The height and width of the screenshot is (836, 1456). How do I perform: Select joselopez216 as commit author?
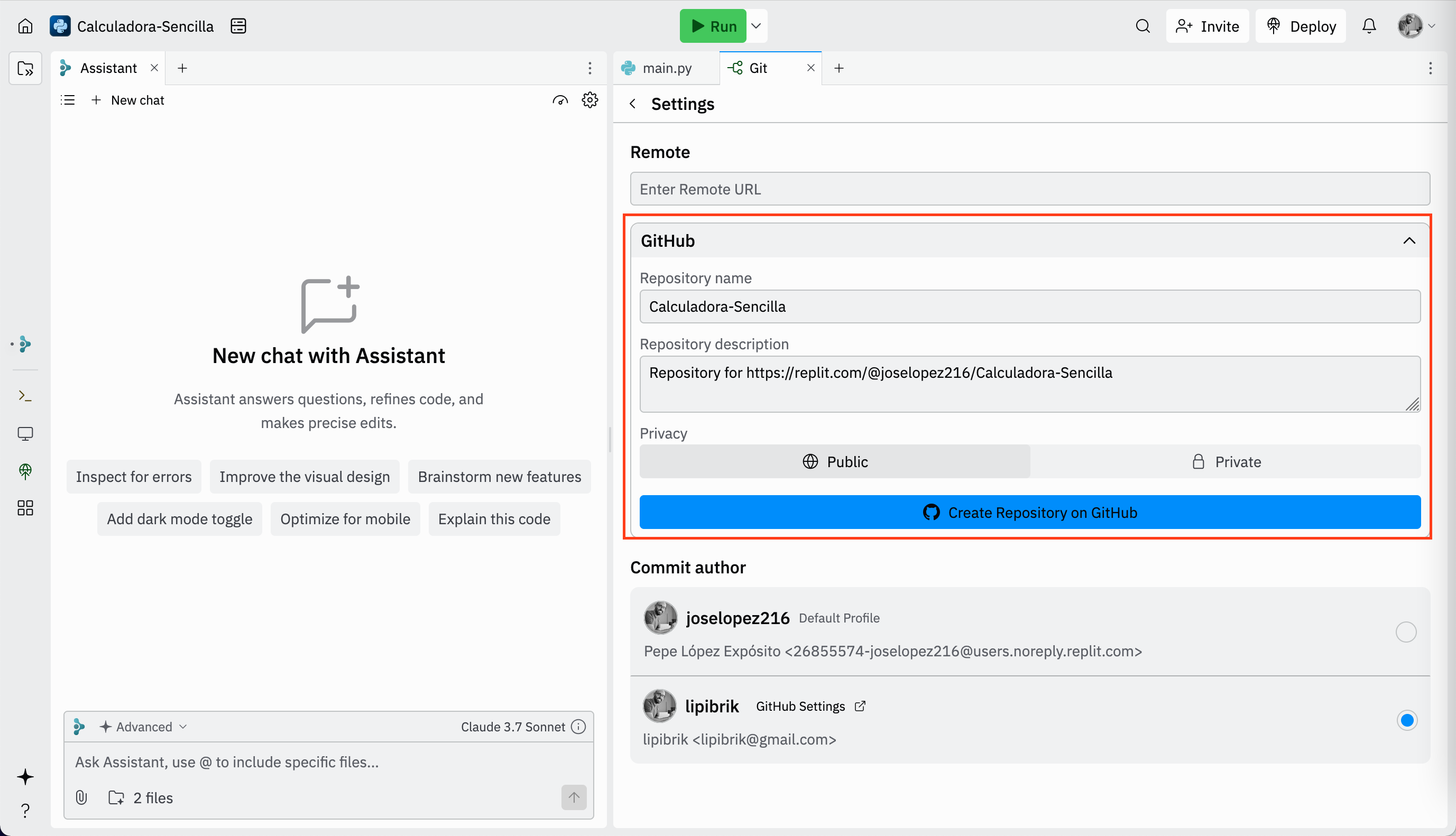[1405, 631]
